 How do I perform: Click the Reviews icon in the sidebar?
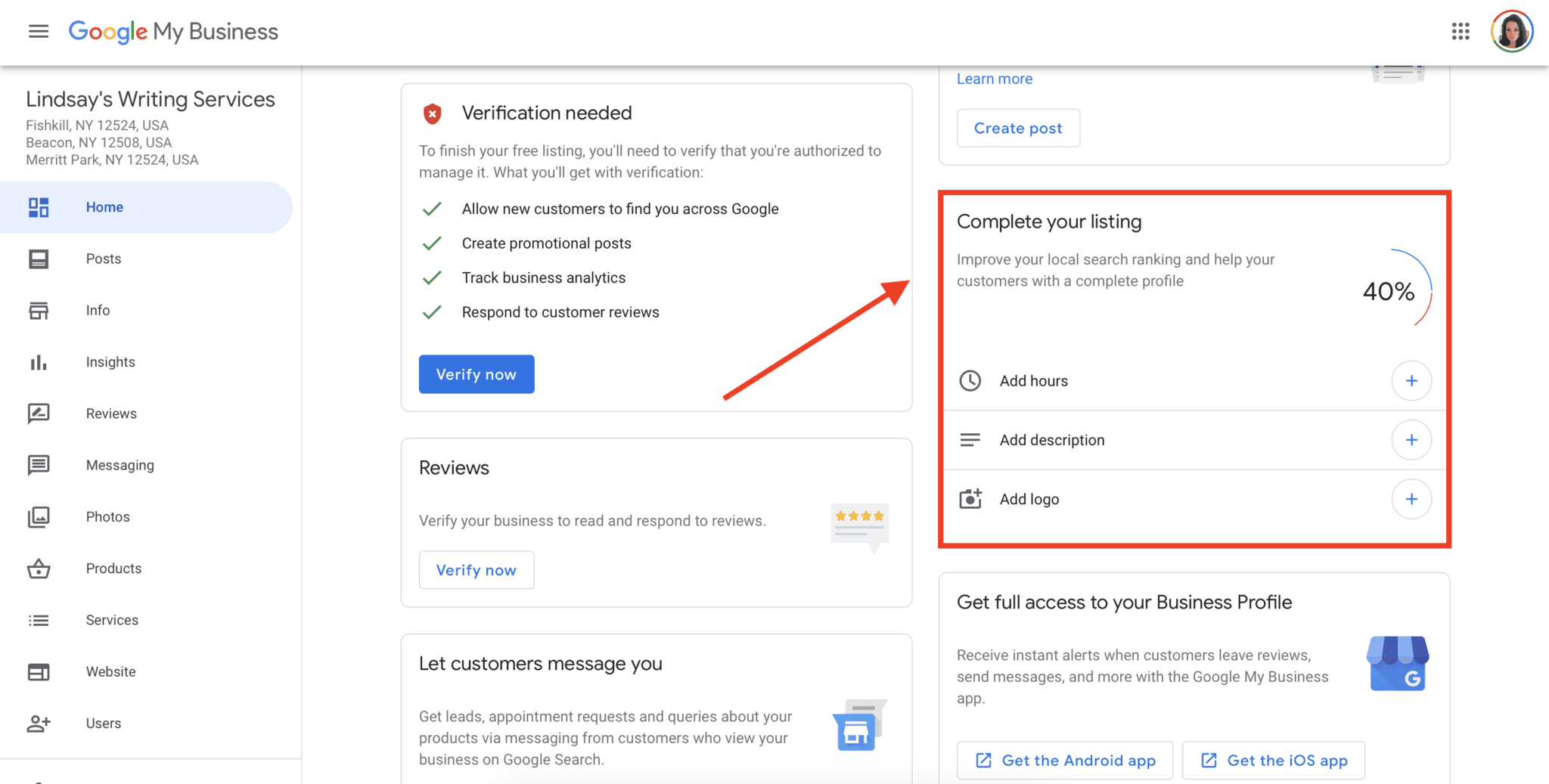pyautogui.click(x=39, y=413)
